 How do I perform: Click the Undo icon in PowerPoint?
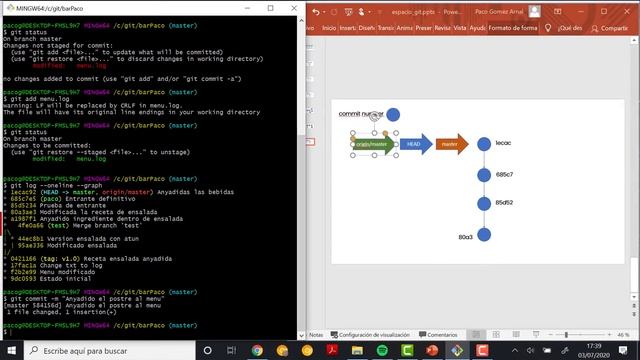pyautogui.click(x=316, y=12)
